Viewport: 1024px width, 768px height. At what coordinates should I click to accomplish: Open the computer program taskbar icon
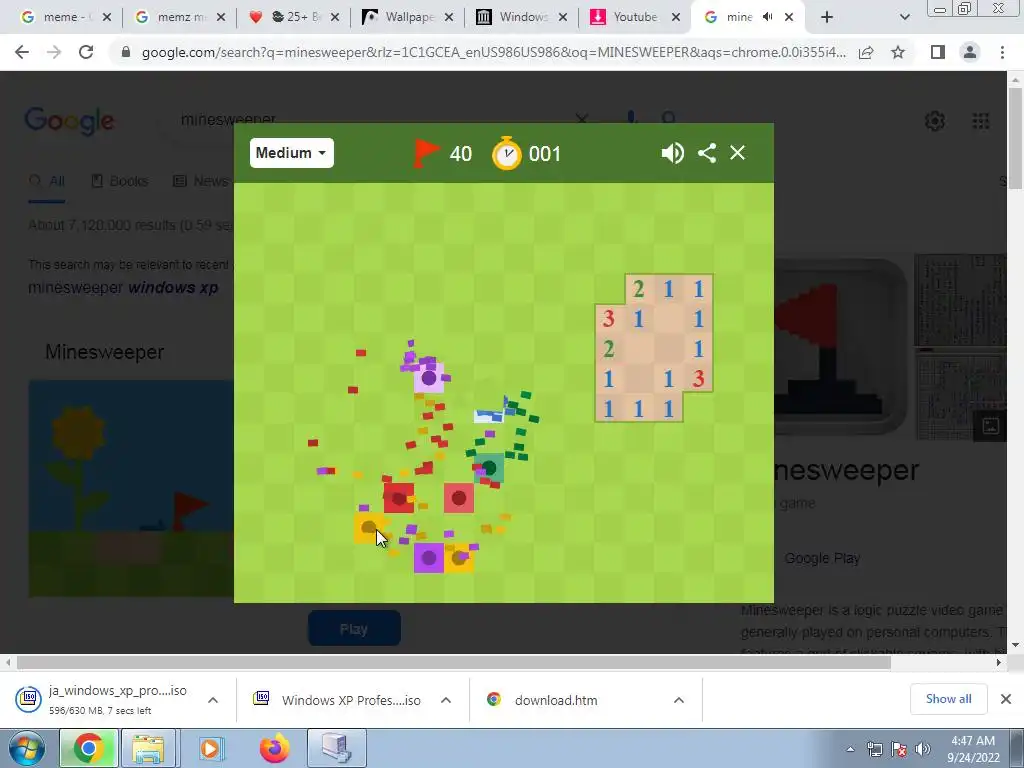click(337, 748)
